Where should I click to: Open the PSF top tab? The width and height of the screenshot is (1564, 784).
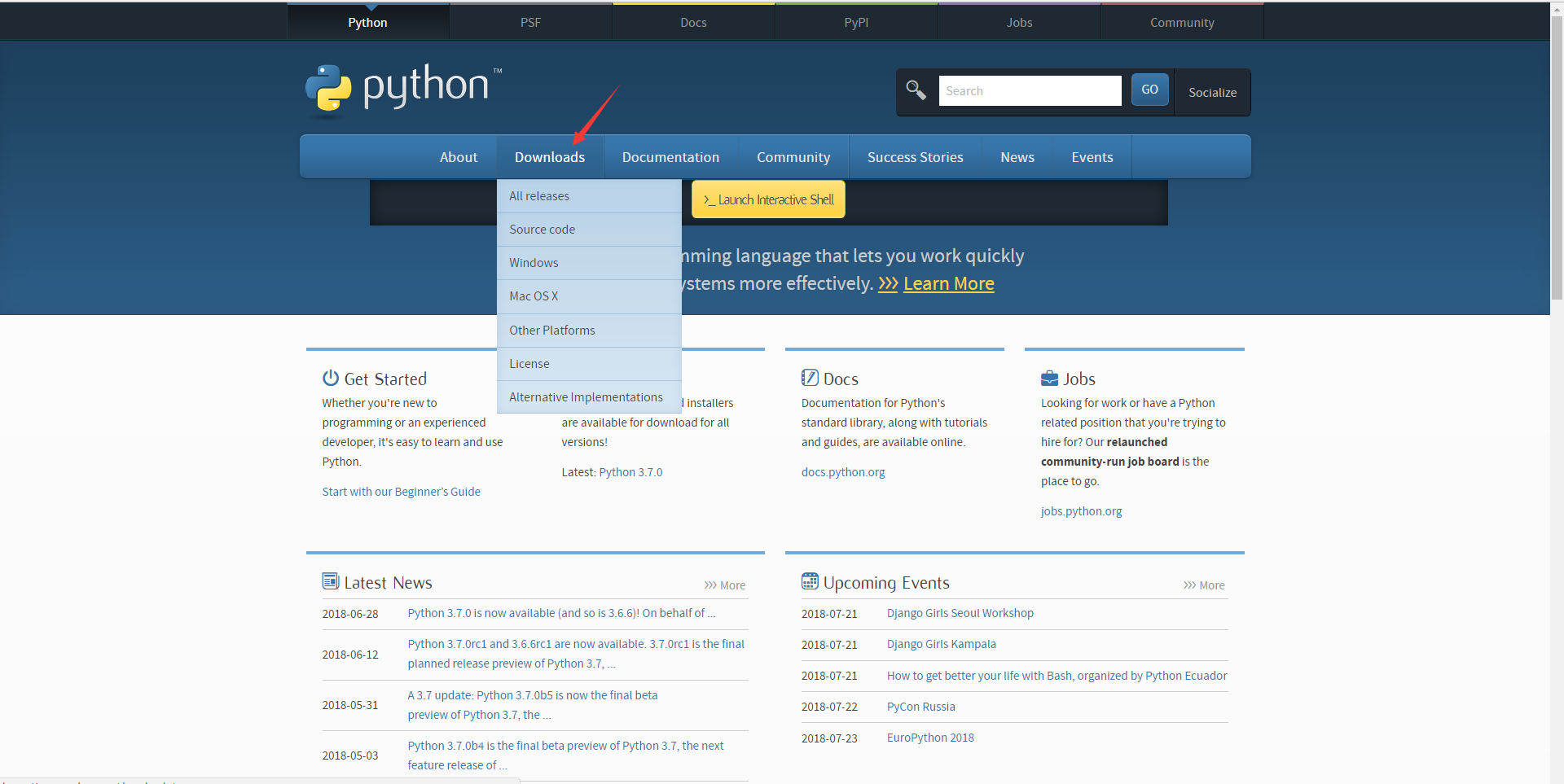point(530,22)
